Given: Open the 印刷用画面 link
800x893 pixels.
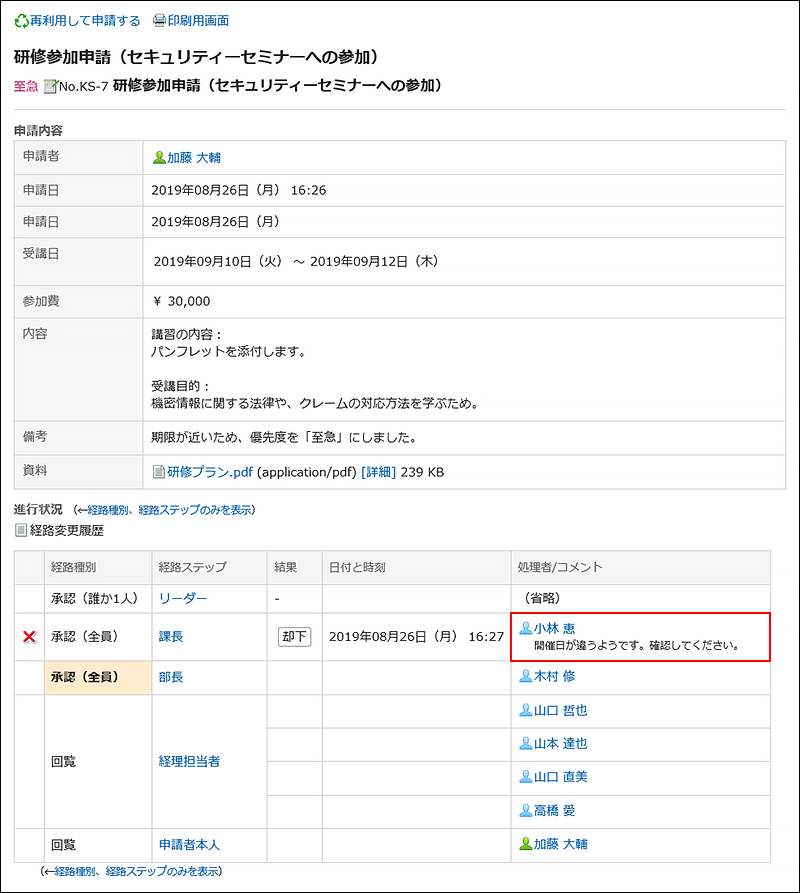Looking at the screenshot, I should (x=198, y=21).
